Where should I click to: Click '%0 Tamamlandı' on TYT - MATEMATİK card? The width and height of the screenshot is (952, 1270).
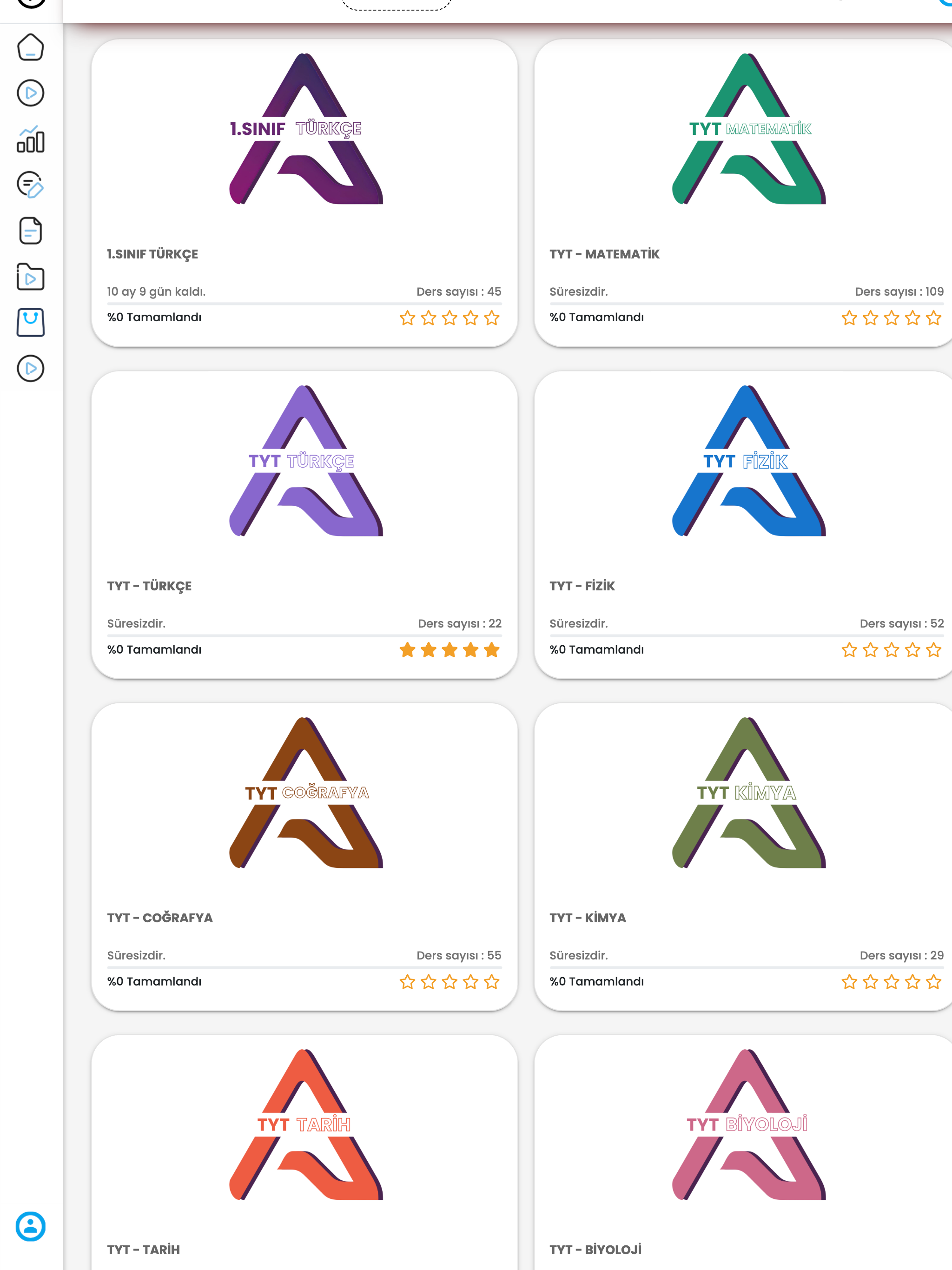[596, 317]
